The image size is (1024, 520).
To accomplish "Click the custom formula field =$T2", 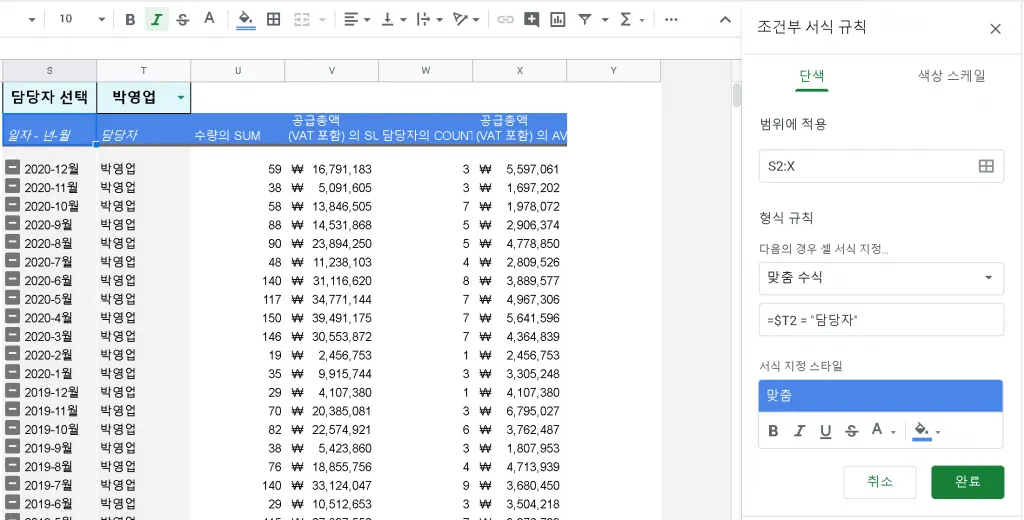I will pos(881,319).
